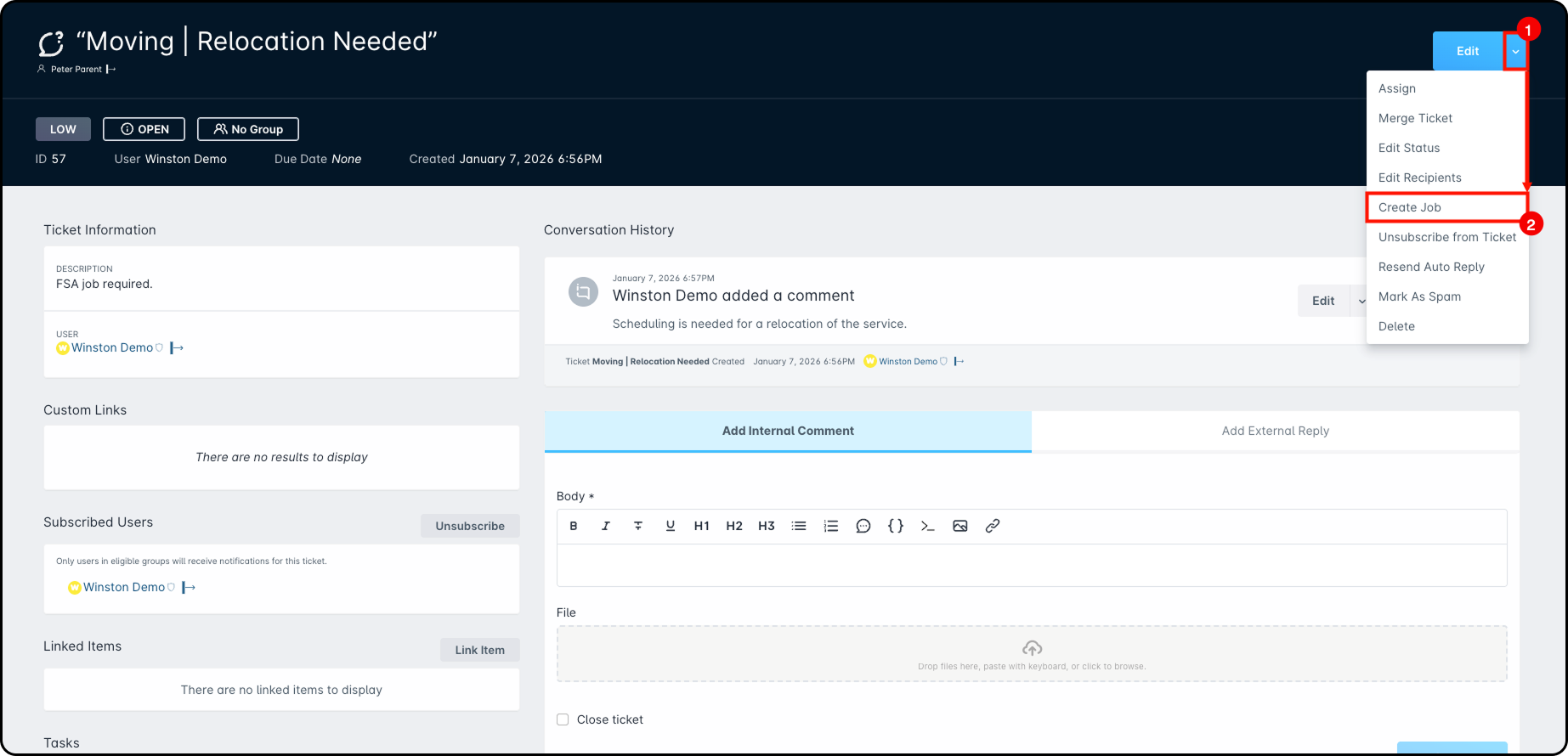This screenshot has height=756, width=1568.
Task: Click the Unsubscribe button under Subscribed Users
Action: (x=470, y=526)
